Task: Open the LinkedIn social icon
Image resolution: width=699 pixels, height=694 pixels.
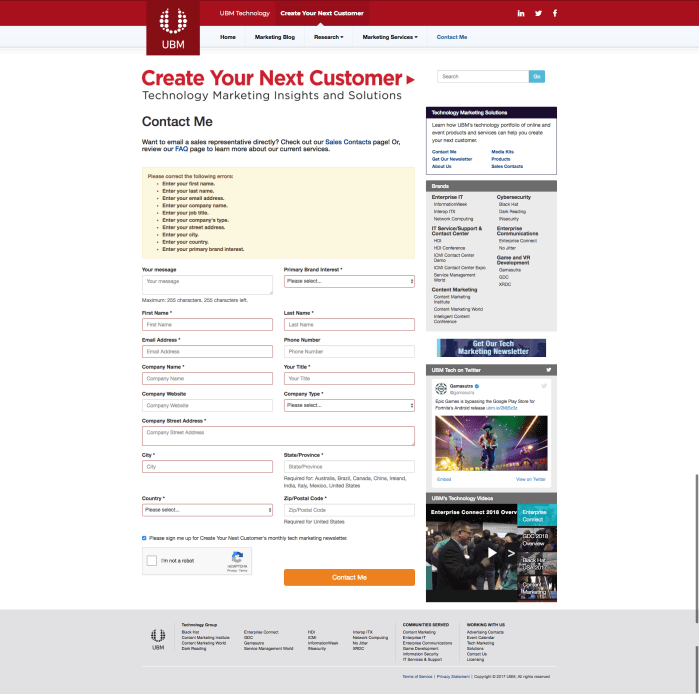Action: click(521, 13)
